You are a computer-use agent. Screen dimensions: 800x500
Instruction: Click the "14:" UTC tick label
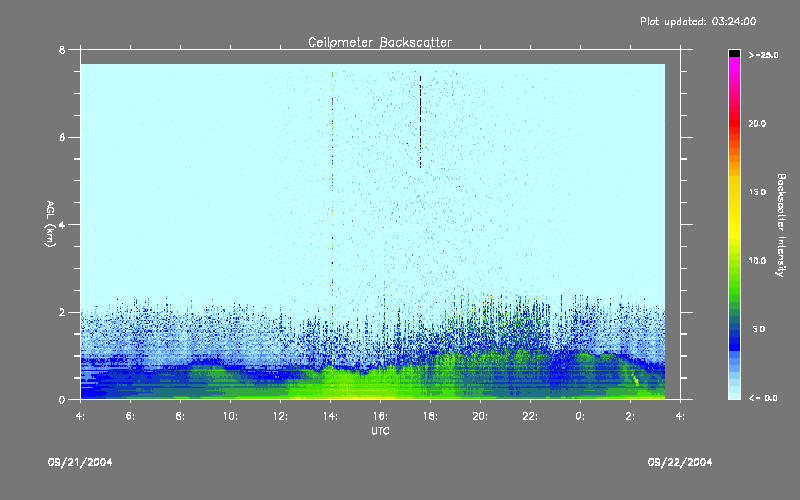pos(330,416)
